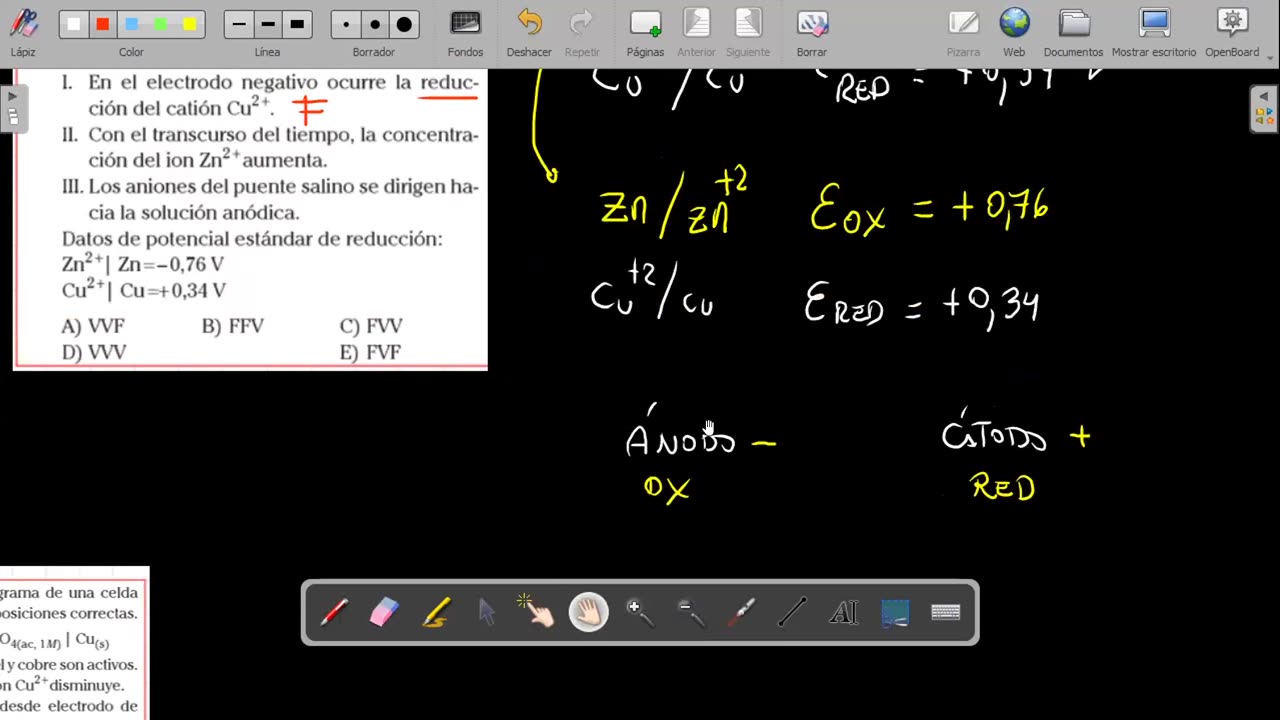
Task: Choose the large eraser size
Action: 404,24
